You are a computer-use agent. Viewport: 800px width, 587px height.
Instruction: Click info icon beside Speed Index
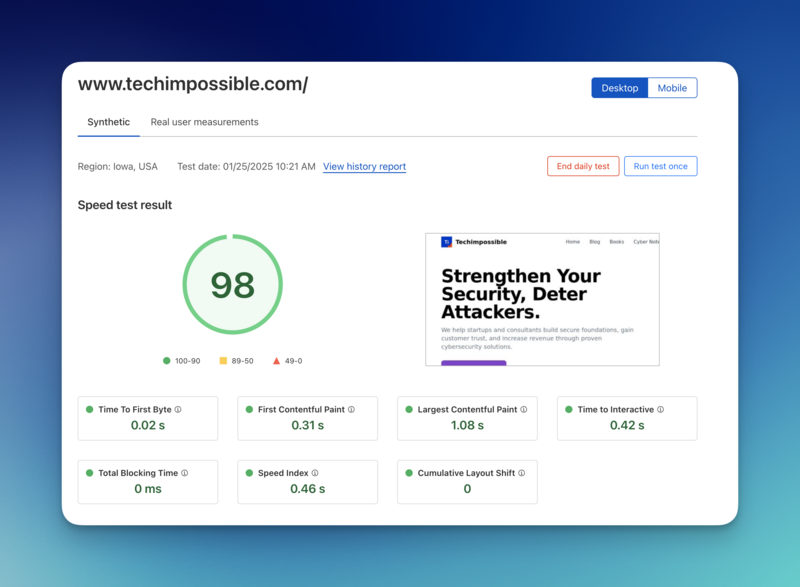315,474
